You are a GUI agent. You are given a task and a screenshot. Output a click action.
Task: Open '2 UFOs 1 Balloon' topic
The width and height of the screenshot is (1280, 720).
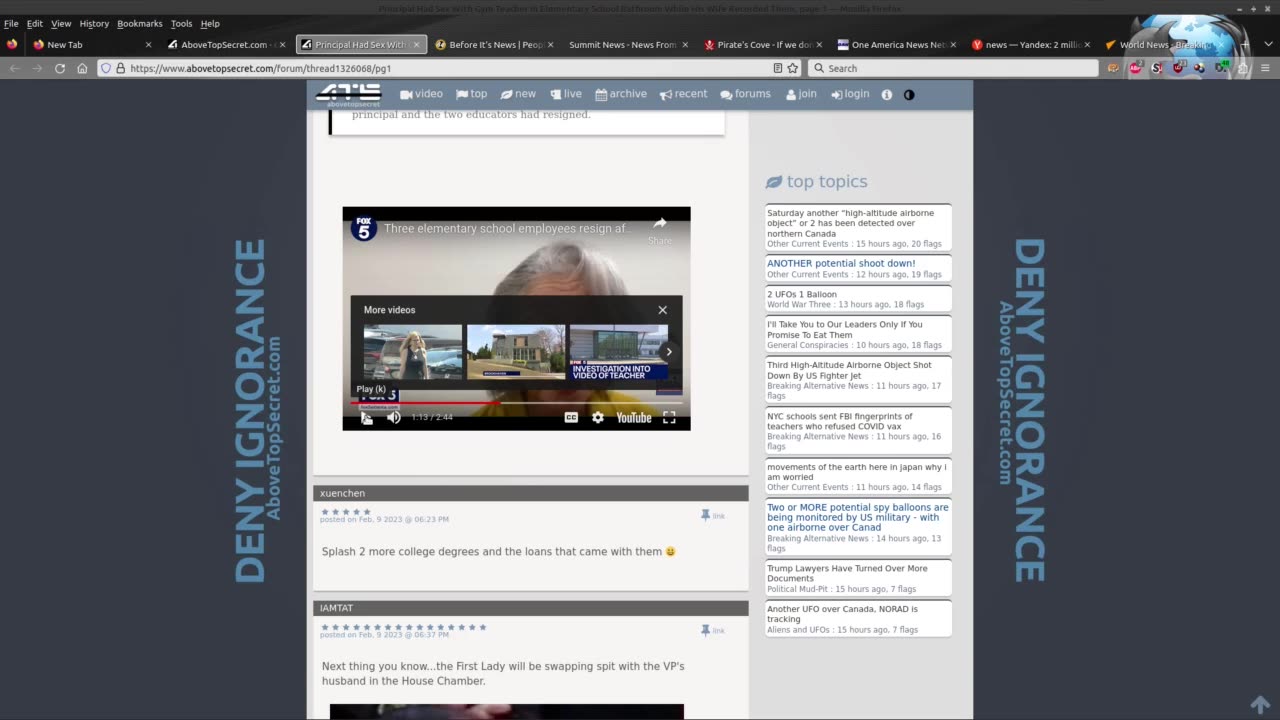[802, 294]
